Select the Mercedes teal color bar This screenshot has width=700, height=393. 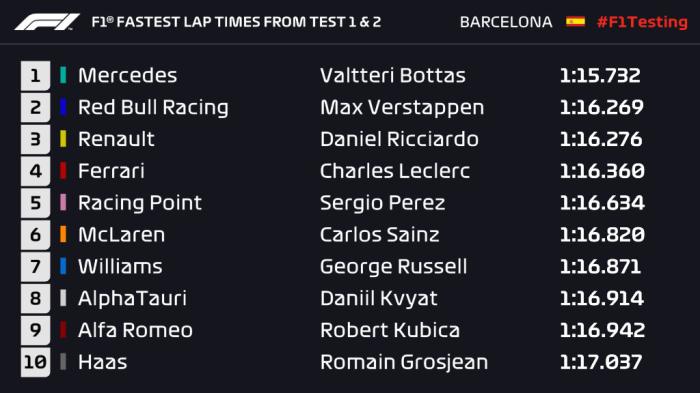tap(63, 75)
